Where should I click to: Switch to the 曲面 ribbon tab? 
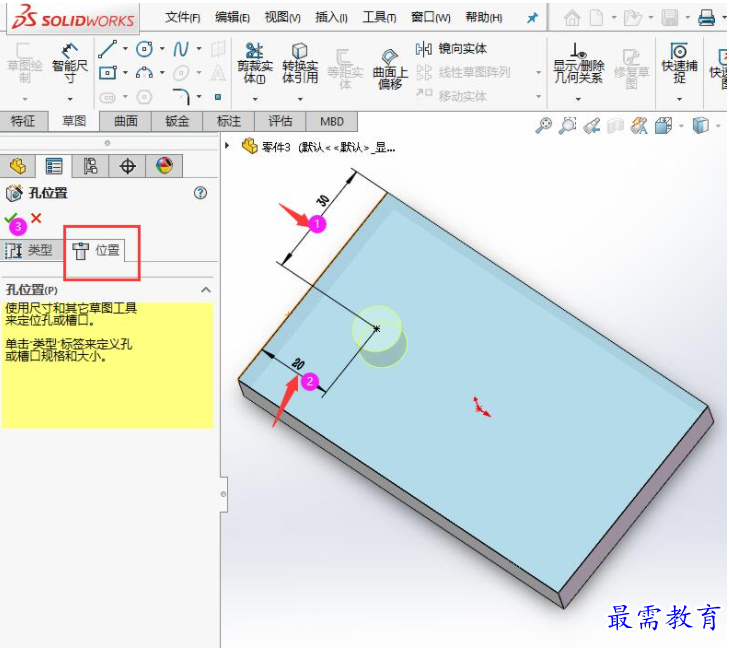126,121
